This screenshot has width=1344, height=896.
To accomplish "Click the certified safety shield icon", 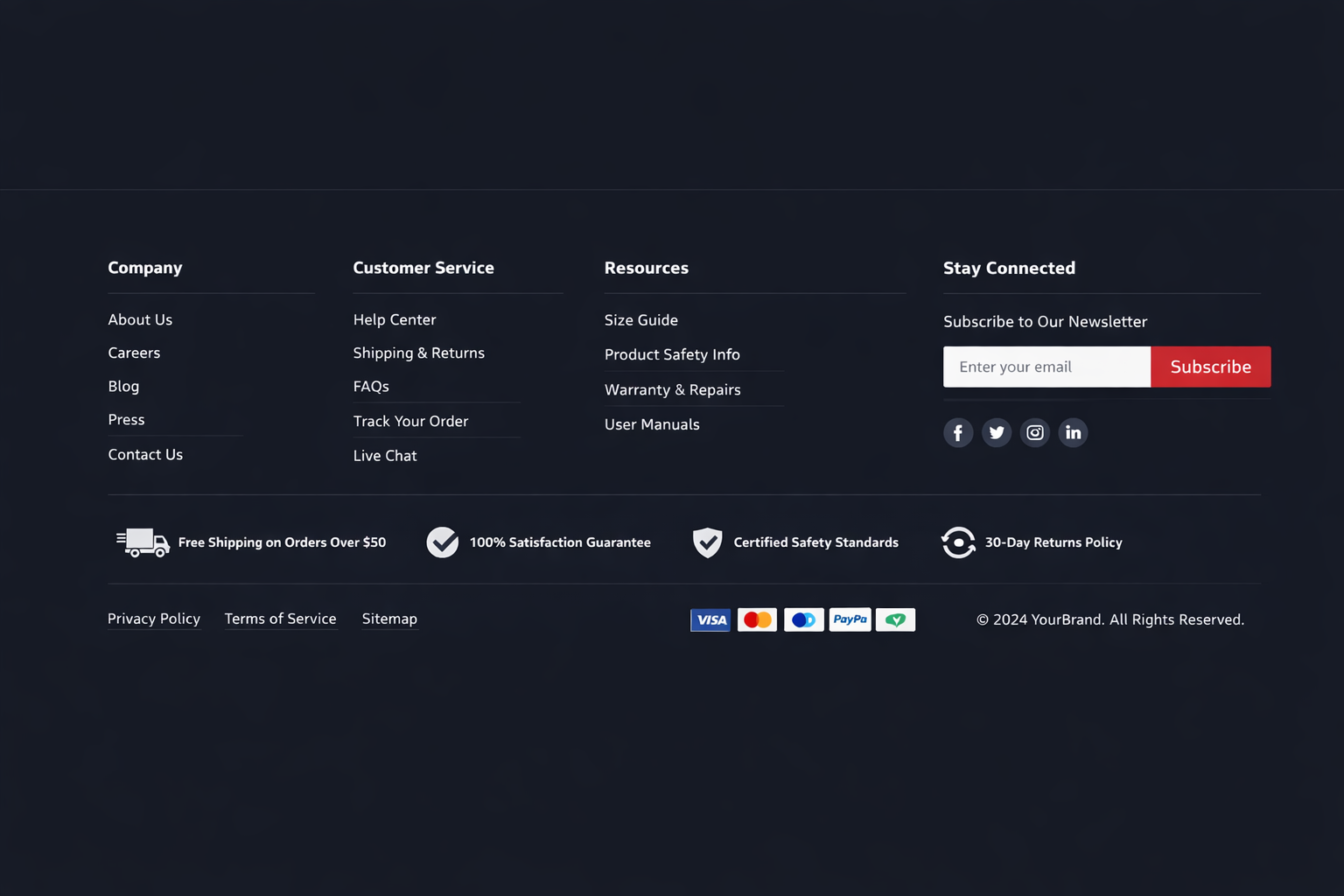I will click(x=708, y=542).
